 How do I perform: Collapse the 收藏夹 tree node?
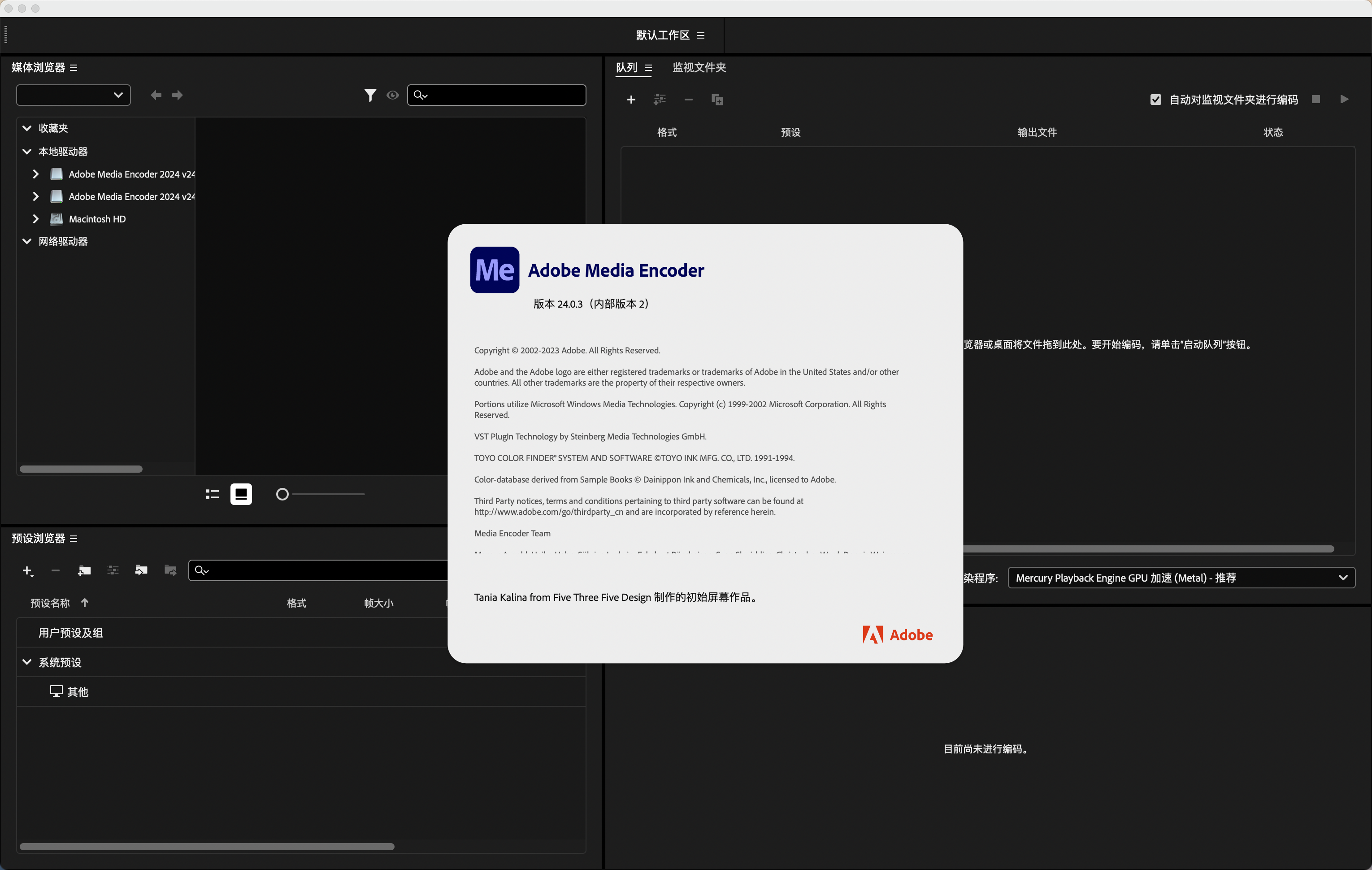point(27,128)
